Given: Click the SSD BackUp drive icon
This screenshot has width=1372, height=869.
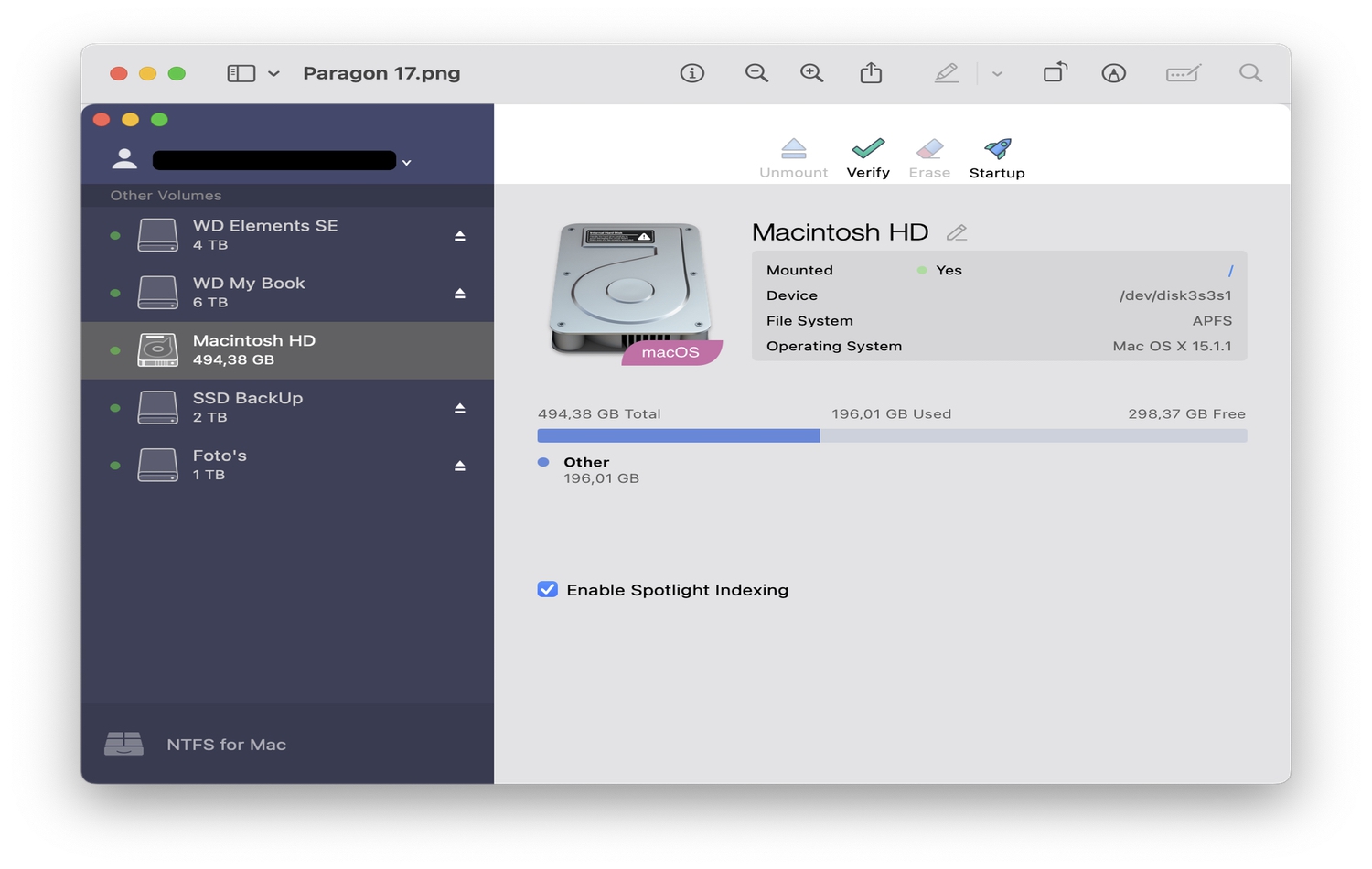Looking at the screenshot, I should coord(157,407).
